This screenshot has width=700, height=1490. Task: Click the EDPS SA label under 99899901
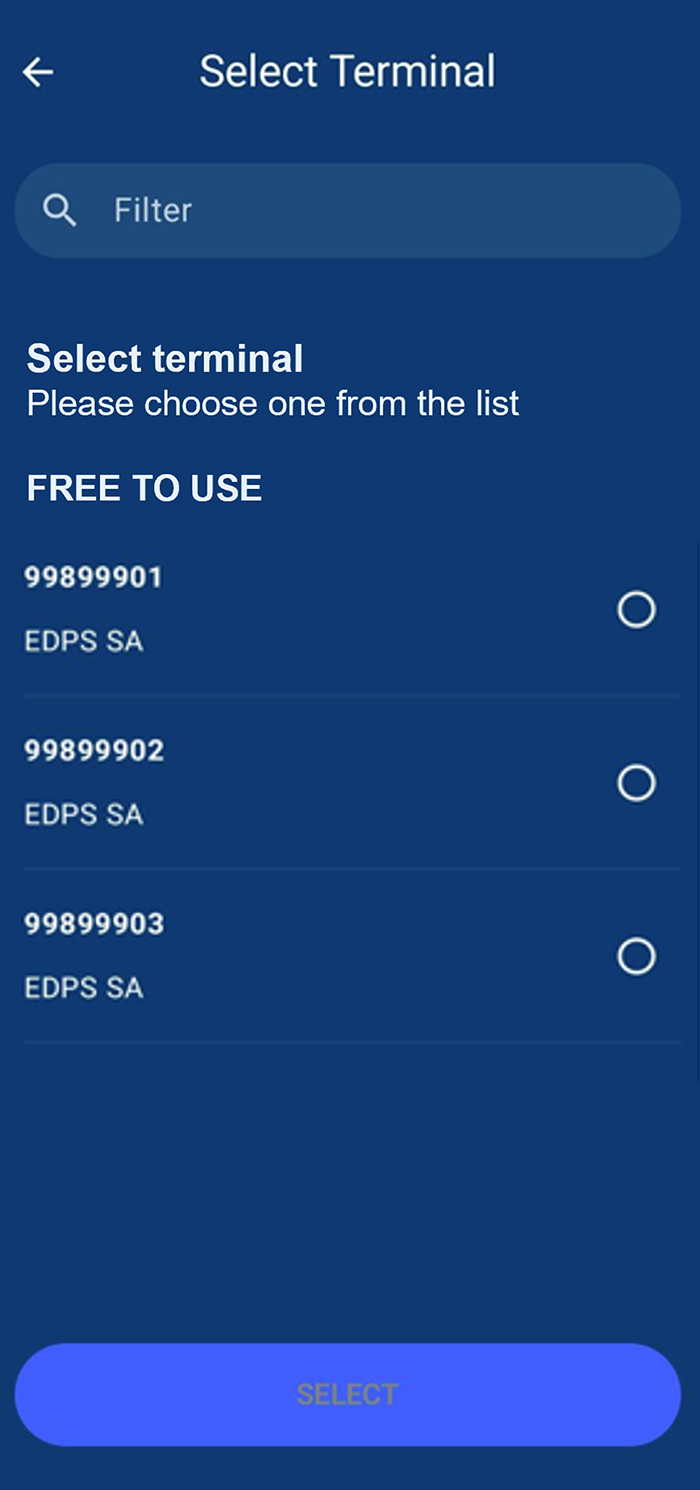84,641
